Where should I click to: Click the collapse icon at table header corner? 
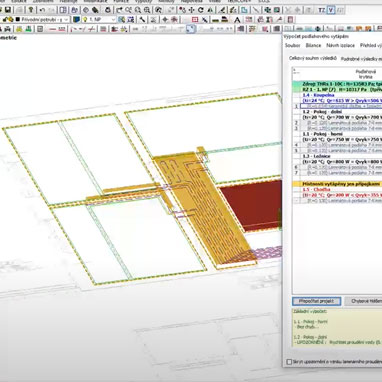tap(295, 71)
